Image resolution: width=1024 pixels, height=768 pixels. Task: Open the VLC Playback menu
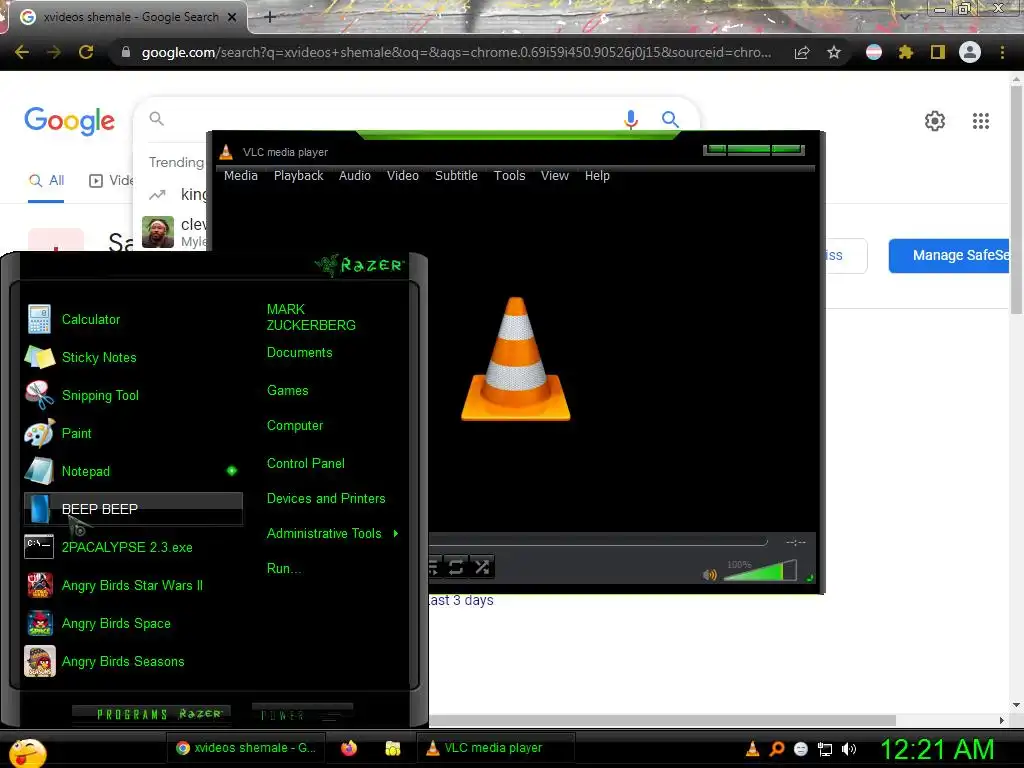(x=298, y=176)
